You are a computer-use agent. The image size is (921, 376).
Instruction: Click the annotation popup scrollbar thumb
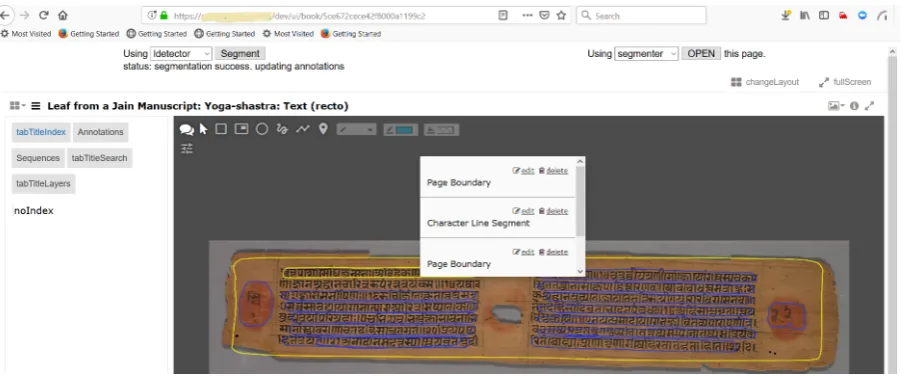click(580, 201)
